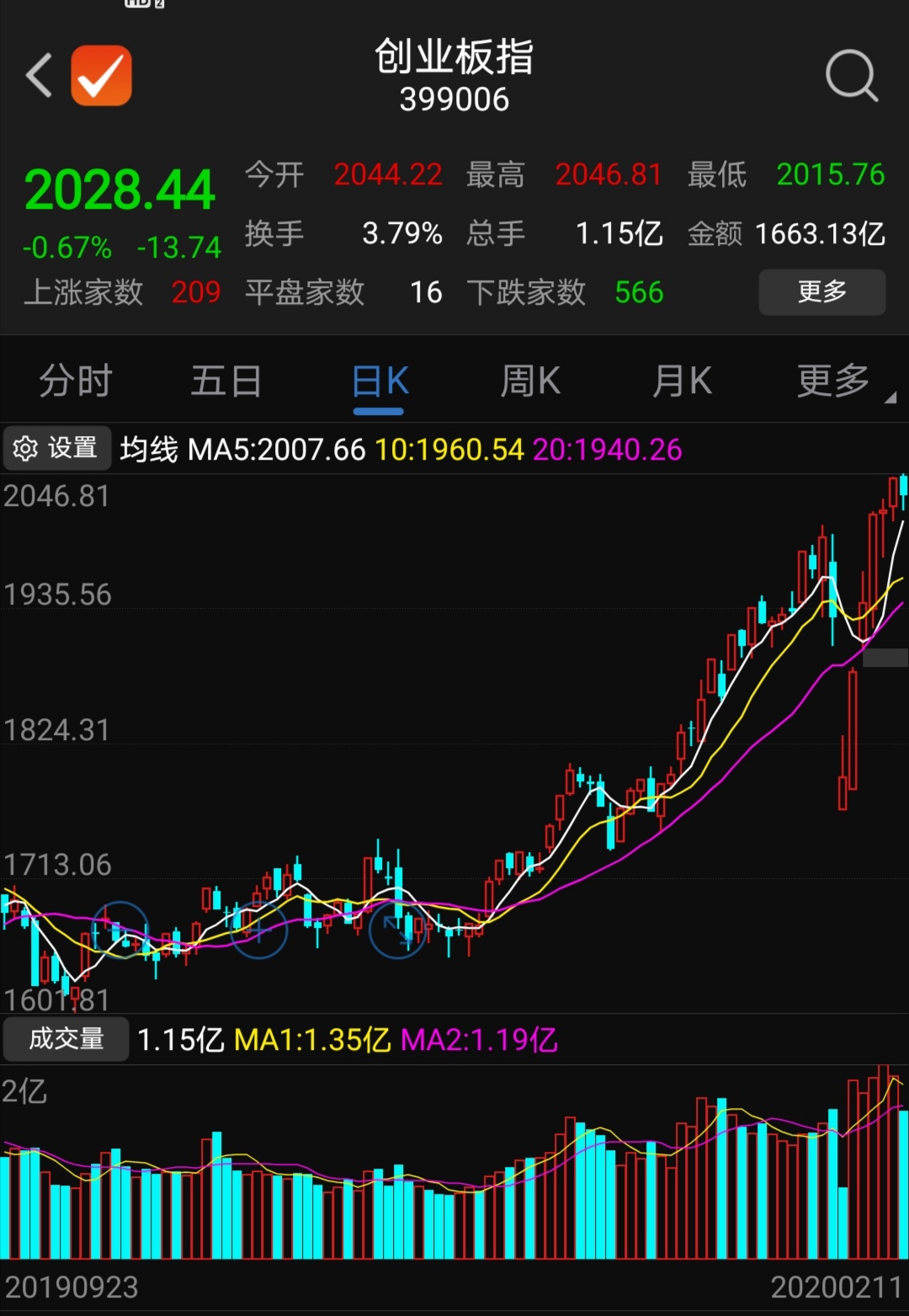The width and height of the screenshot is (909, 1316).
Task: Go back with the left arrow
Action: click(x=39, y=76)
